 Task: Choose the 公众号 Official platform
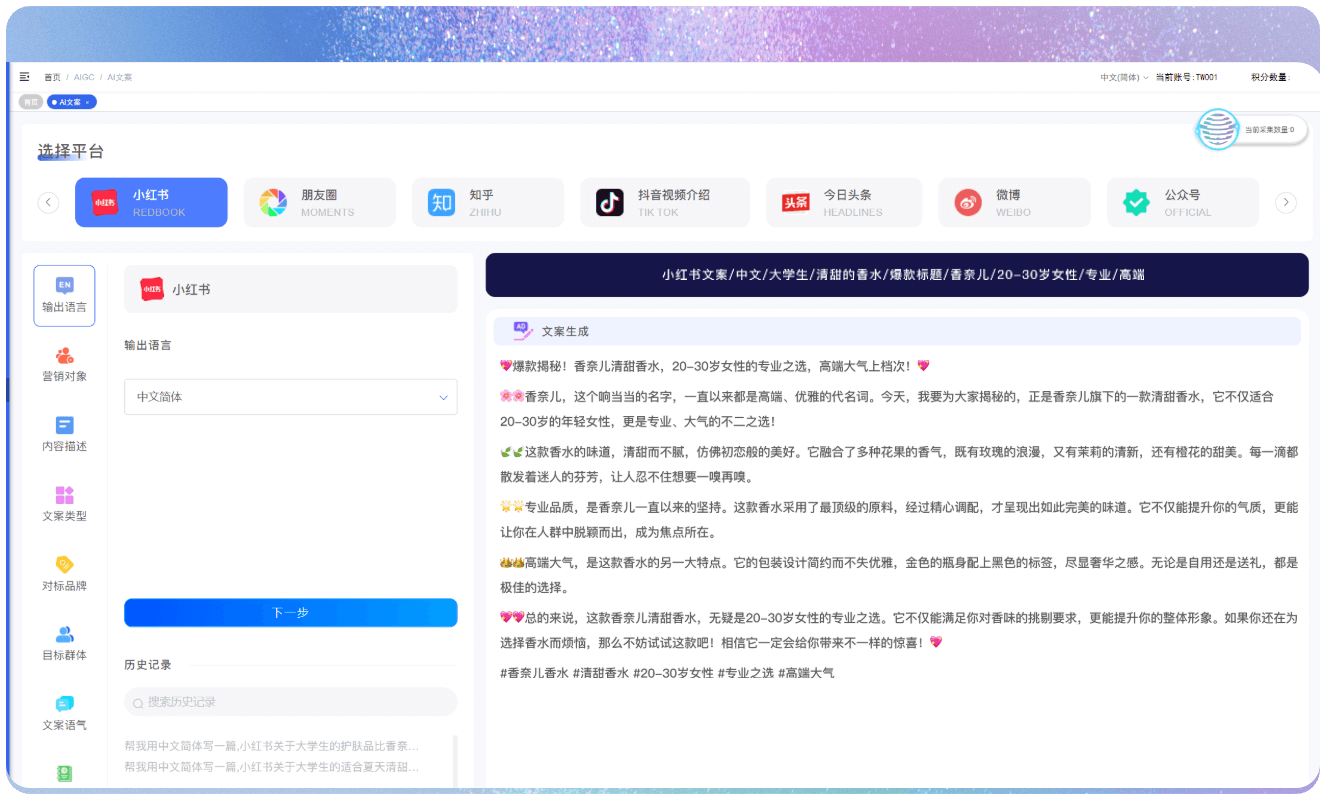pyautogui.click(x=1182, y=203)
